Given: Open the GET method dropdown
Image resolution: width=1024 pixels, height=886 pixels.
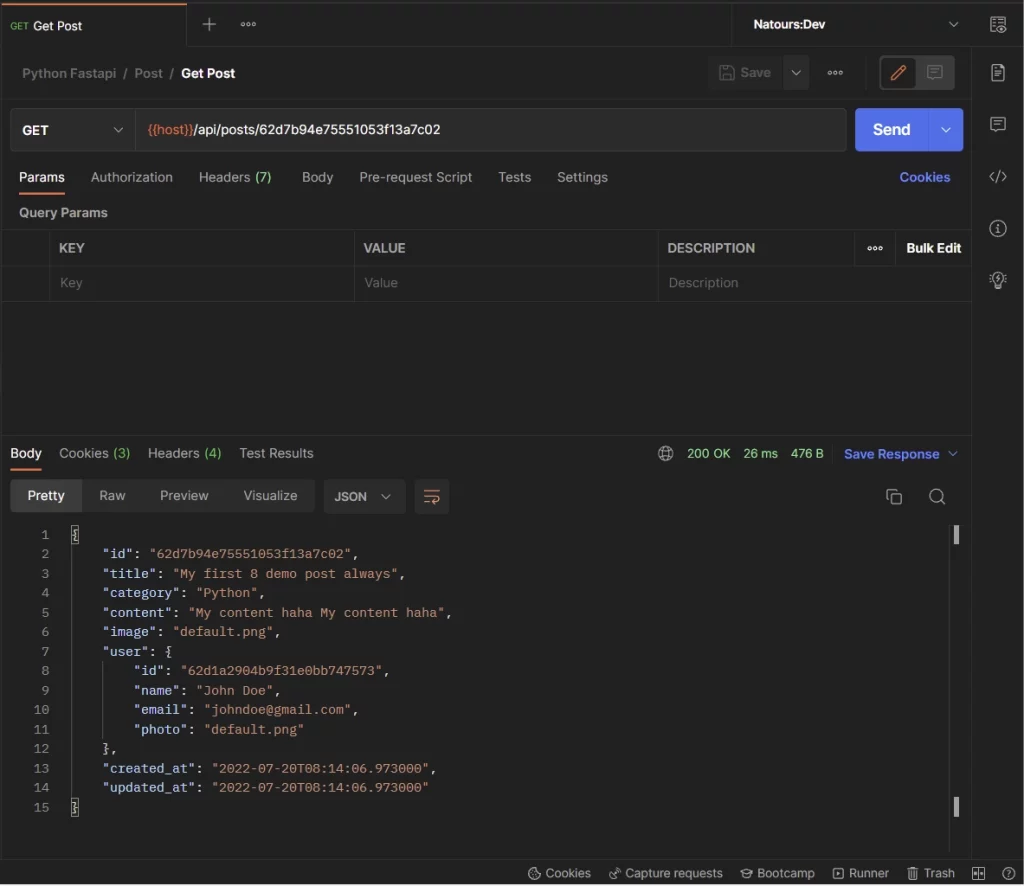Looking at the screenshot, I should (x=71, y=129).
